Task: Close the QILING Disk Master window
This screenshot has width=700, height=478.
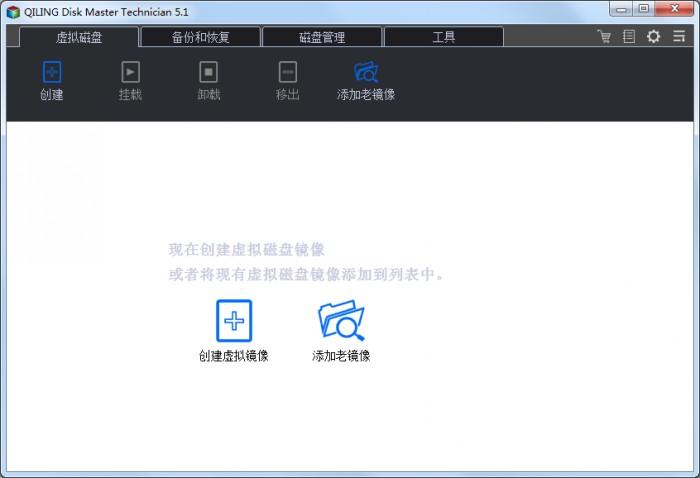Action: 675,9
